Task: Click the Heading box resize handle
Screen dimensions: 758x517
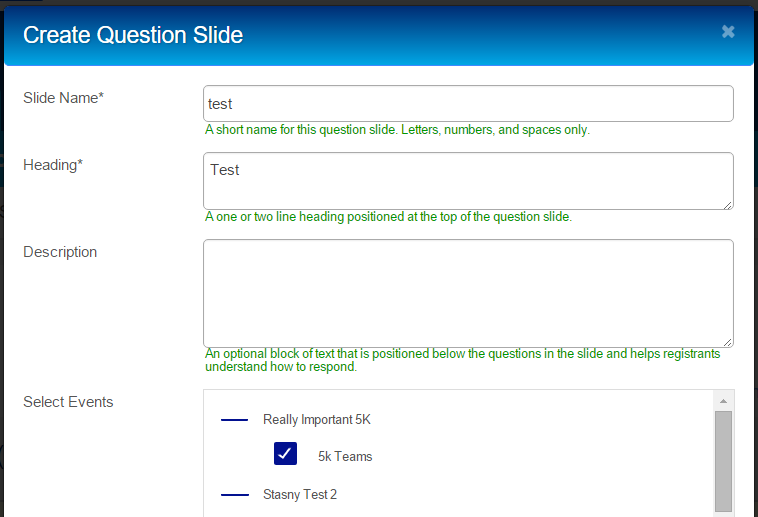Action: pyautogui.click(x=727, y=204)
